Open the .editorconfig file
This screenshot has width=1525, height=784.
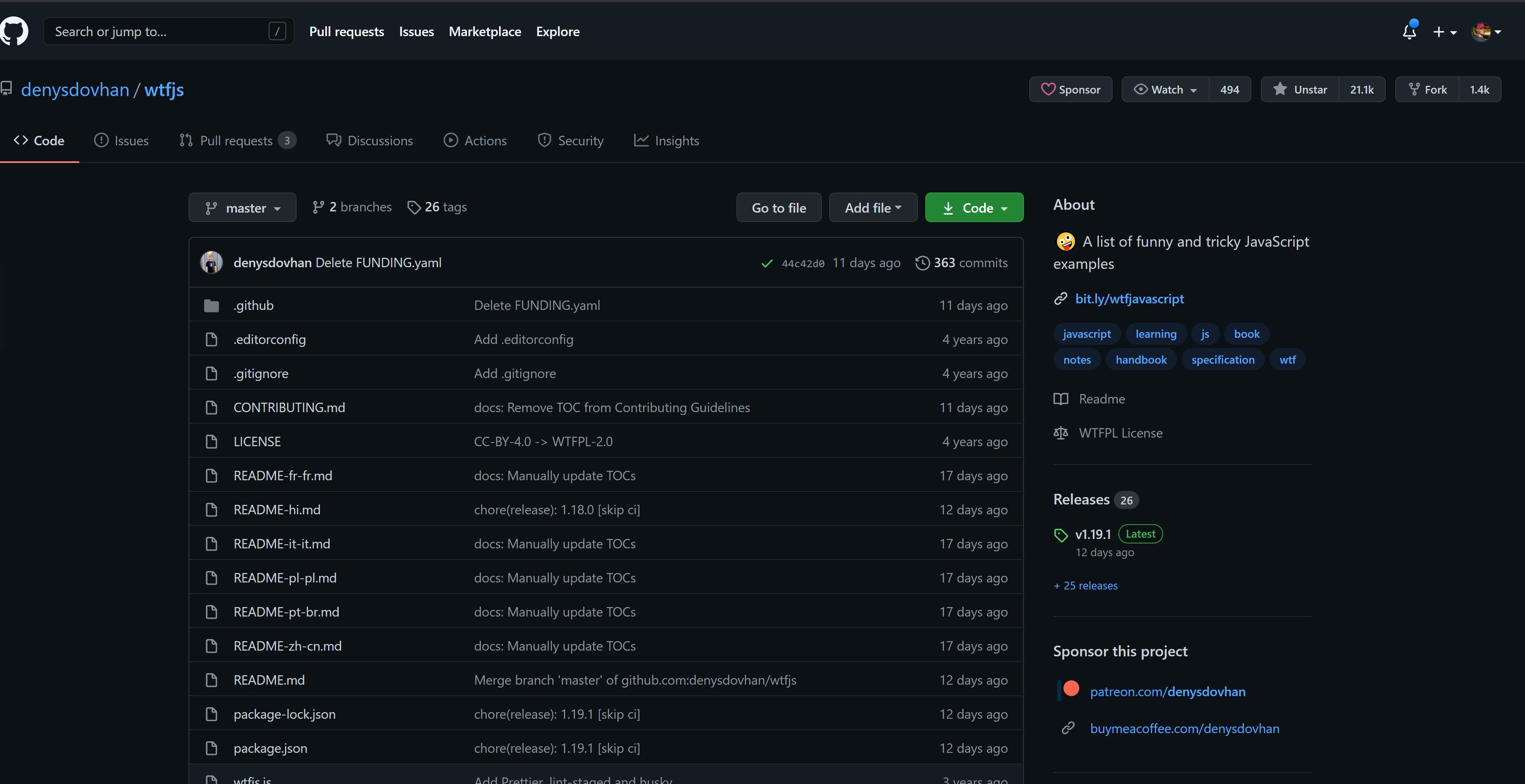(269, 339)
